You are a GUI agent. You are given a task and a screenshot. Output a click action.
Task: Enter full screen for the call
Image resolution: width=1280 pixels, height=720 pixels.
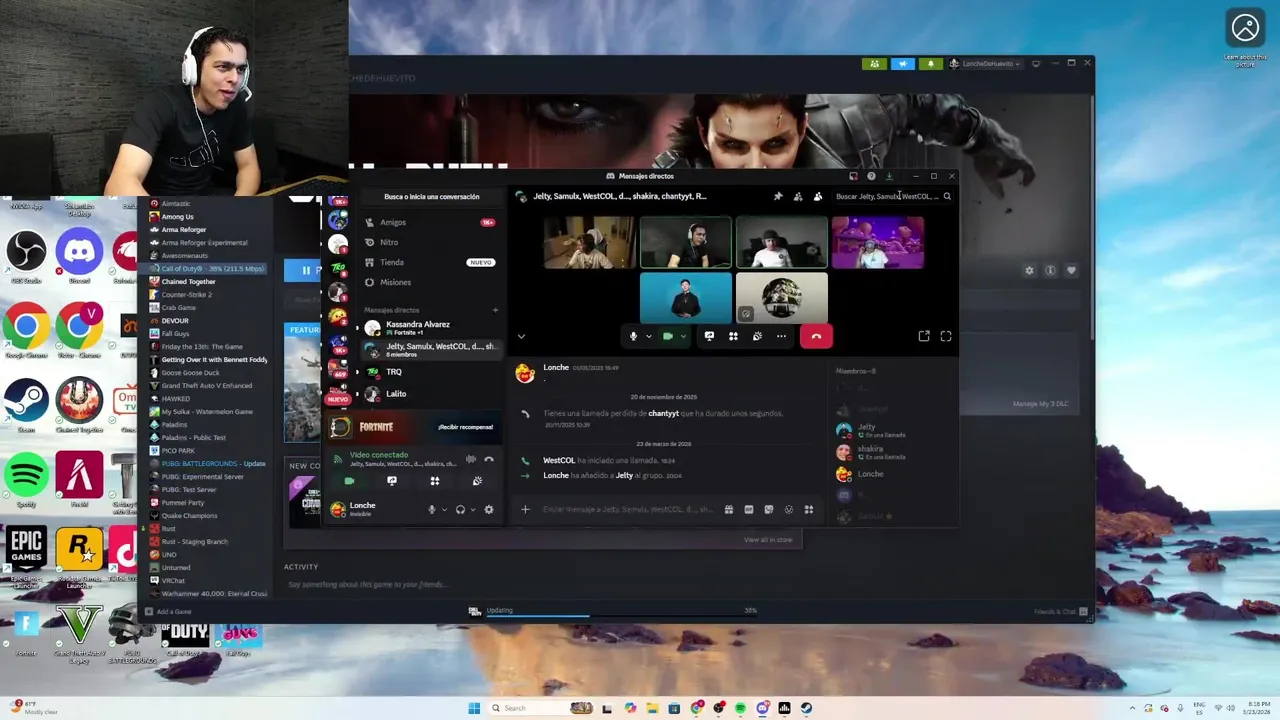946,336
